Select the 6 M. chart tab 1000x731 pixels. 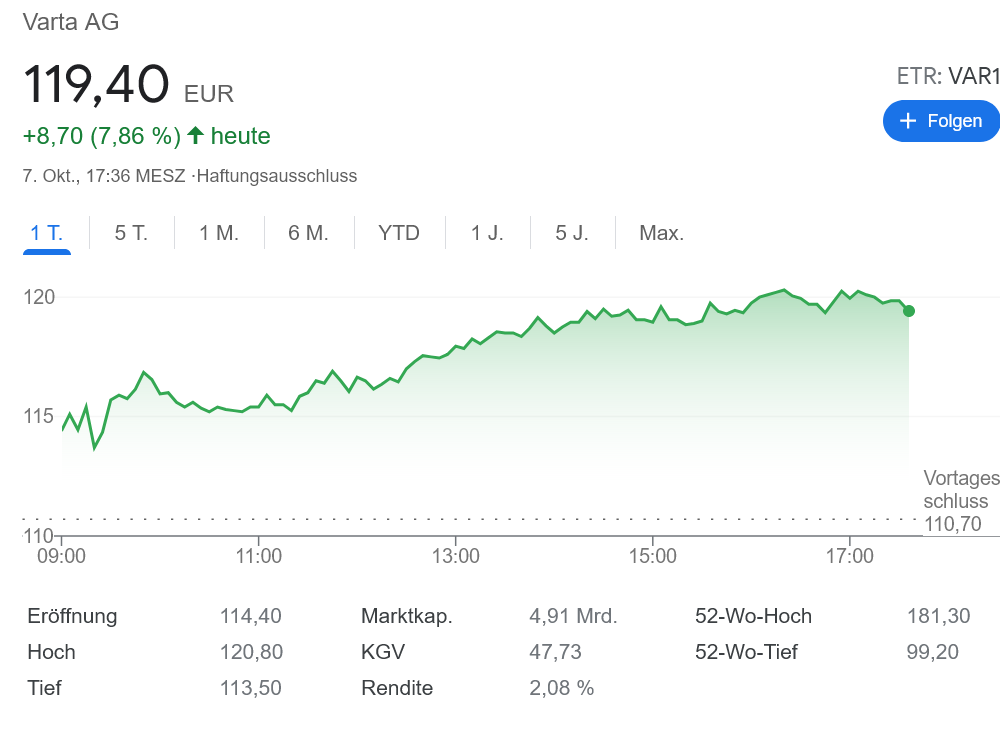tap(308, 233)
